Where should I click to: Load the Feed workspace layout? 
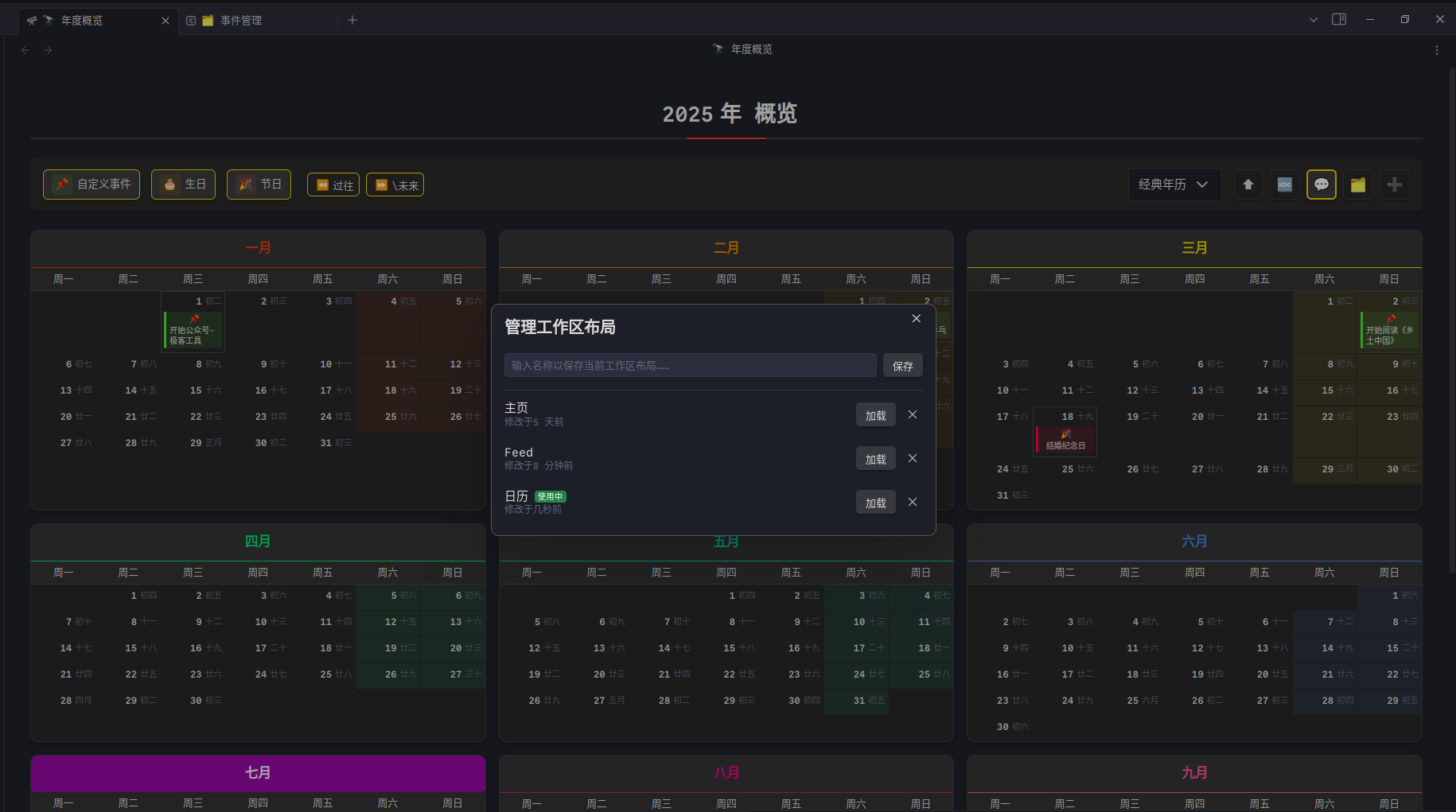[875, 459]
